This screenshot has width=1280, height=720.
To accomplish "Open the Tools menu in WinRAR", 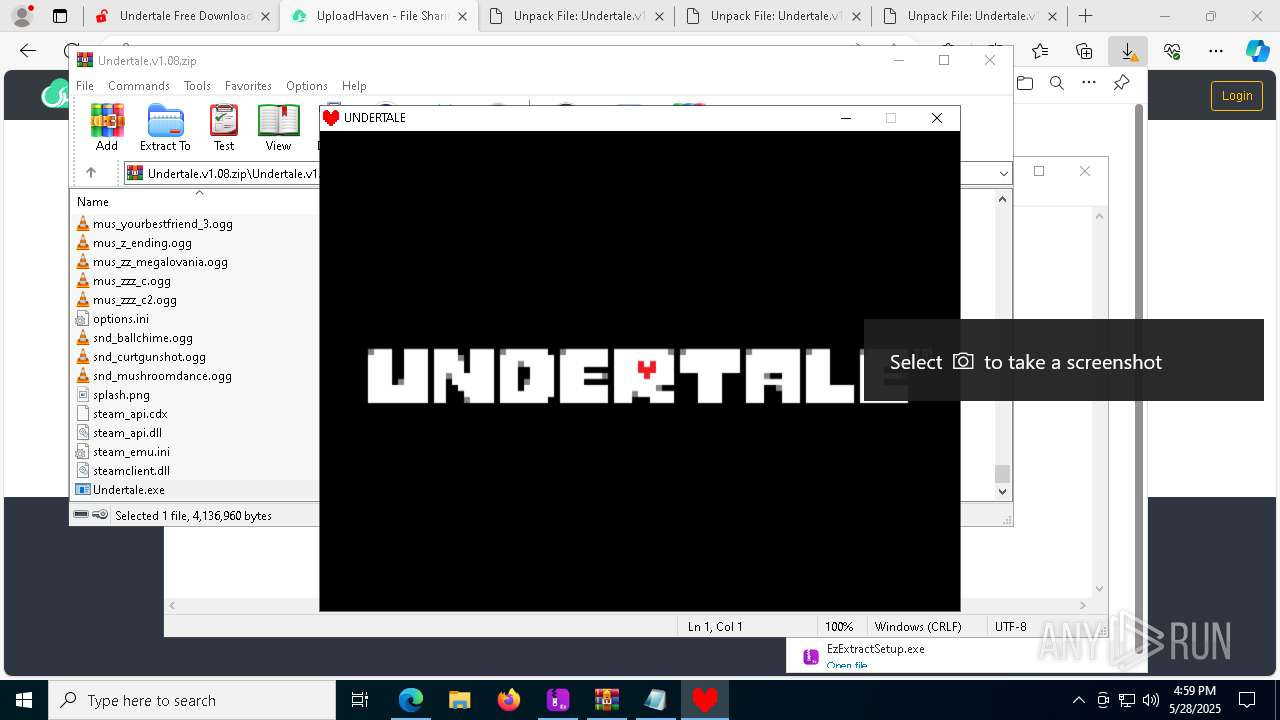I will tap(197, 86).
